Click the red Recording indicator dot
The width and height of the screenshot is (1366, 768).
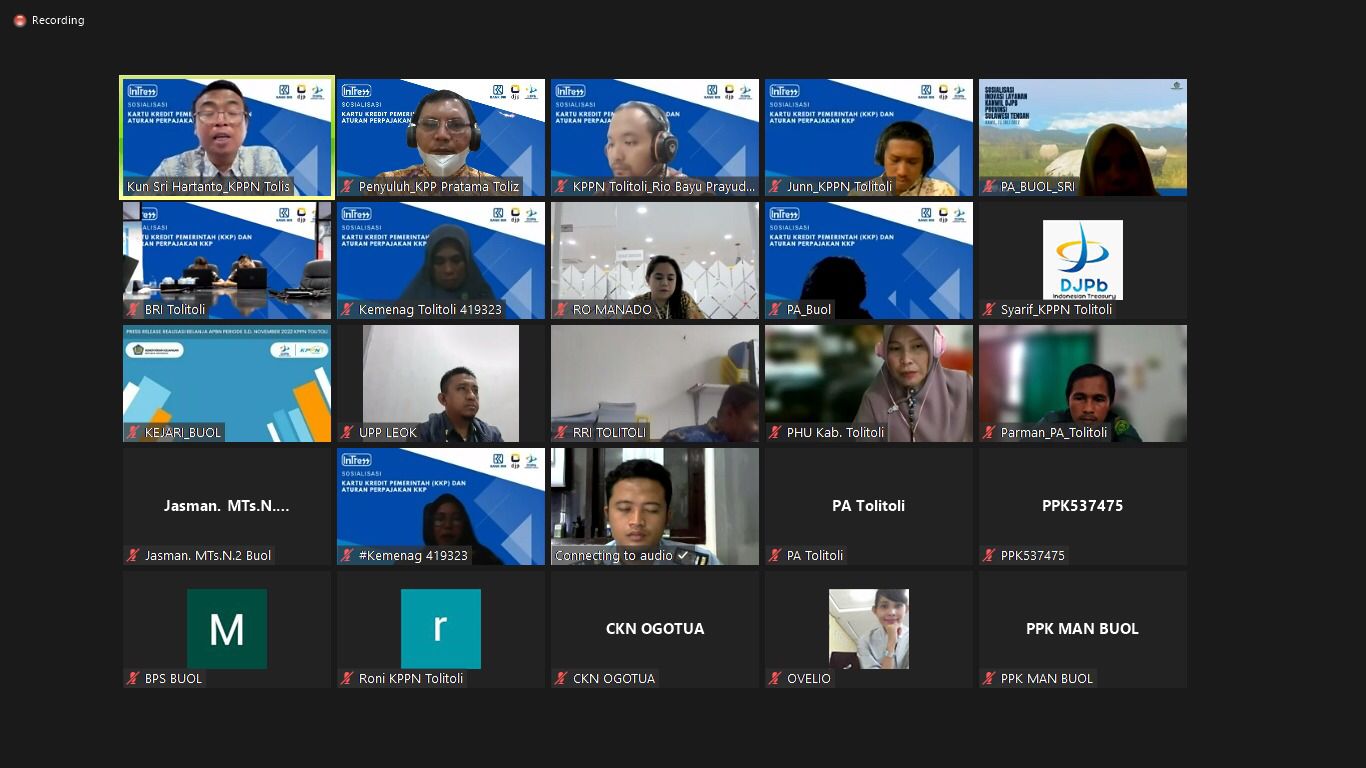(20, 20)
